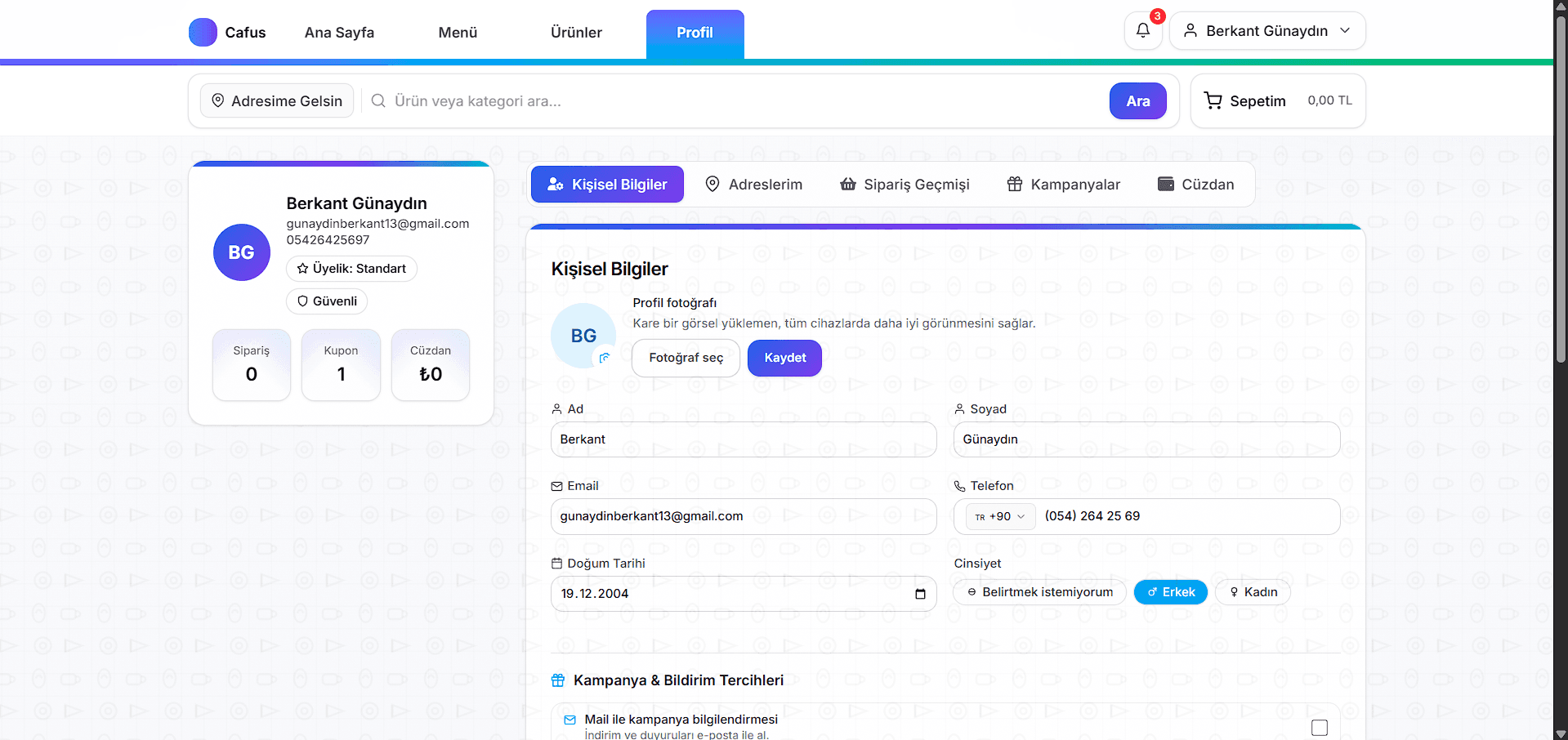Click the Cafus logo icon

(203, 33)
